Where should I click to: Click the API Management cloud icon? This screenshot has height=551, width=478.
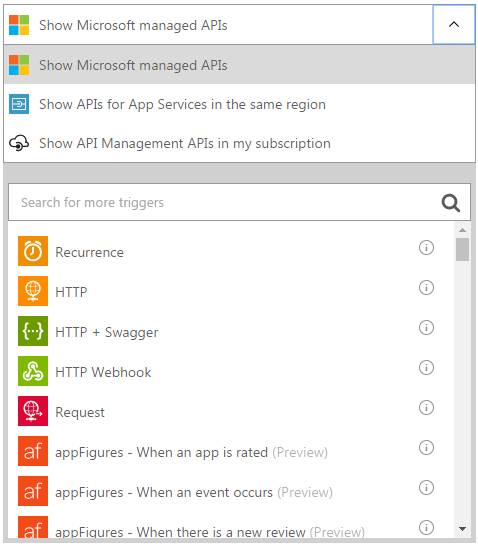click(x=19, y=143)
